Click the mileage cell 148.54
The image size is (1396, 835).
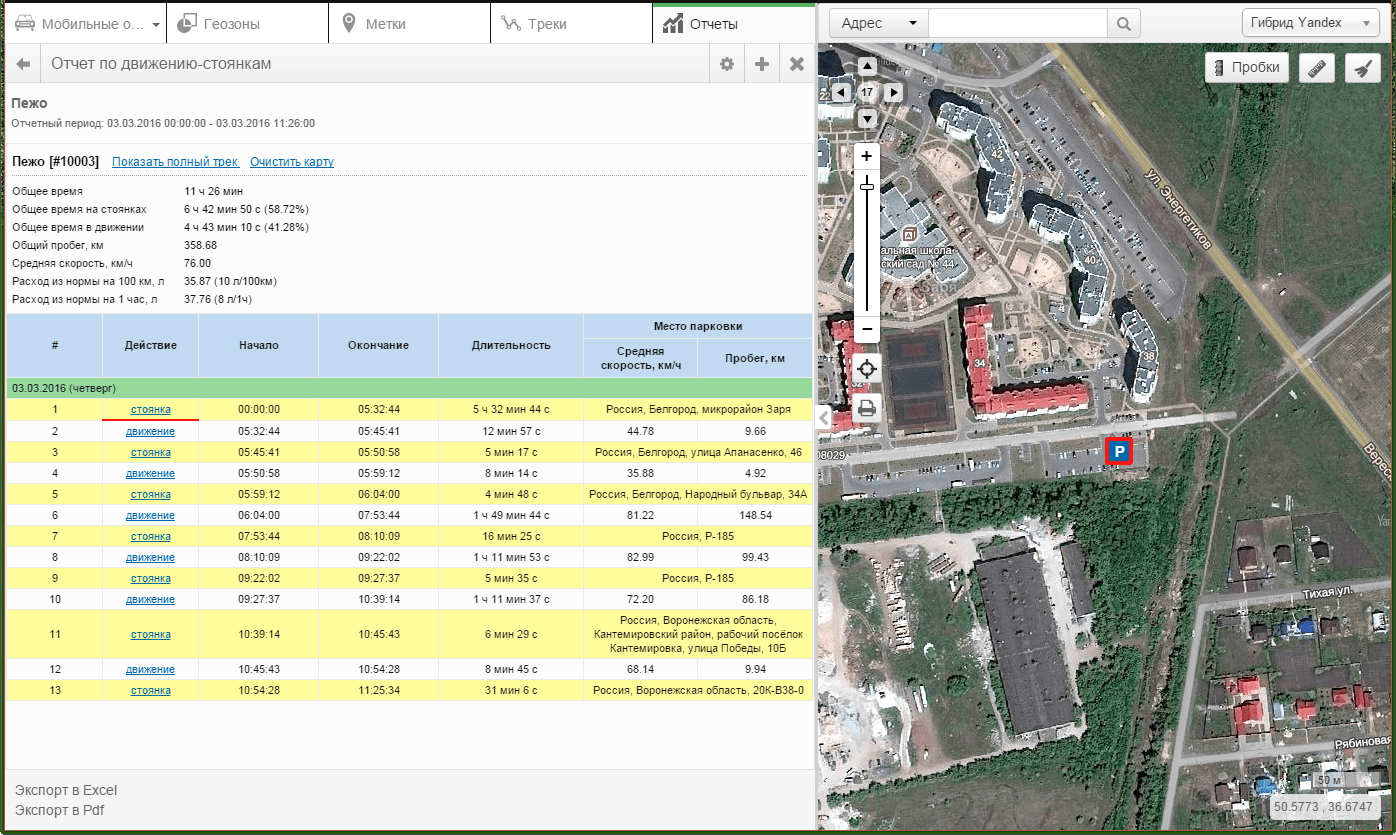754,516
